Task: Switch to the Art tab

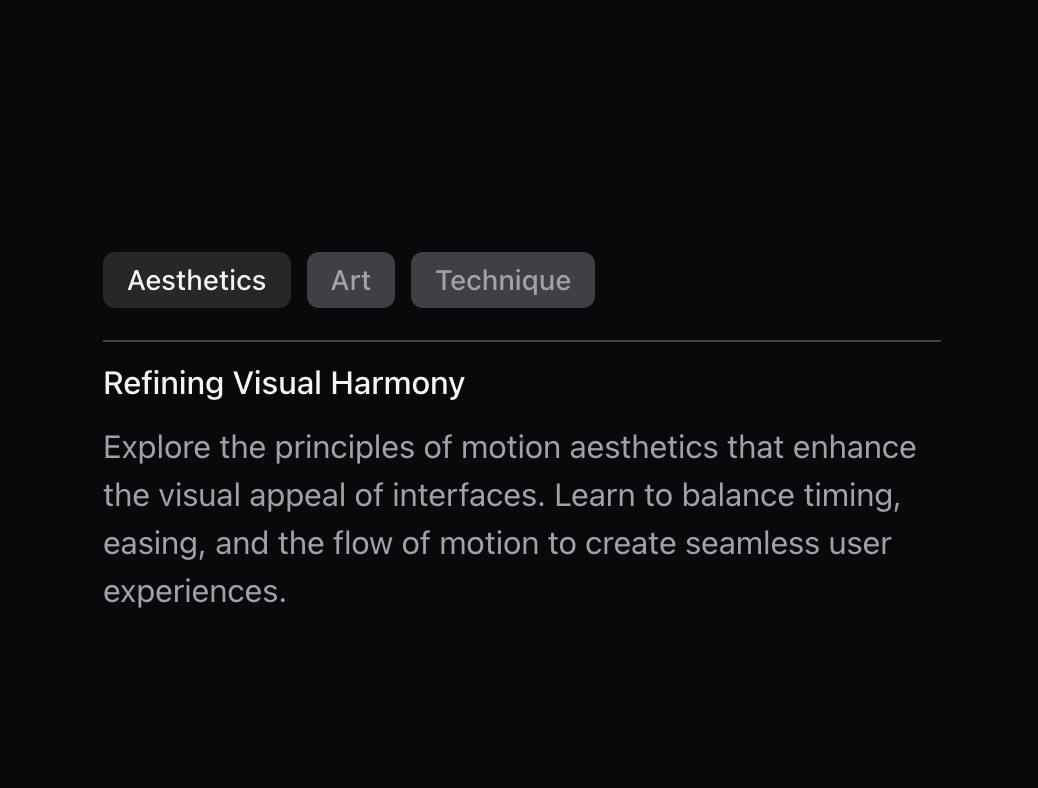Action: [351, 280]
